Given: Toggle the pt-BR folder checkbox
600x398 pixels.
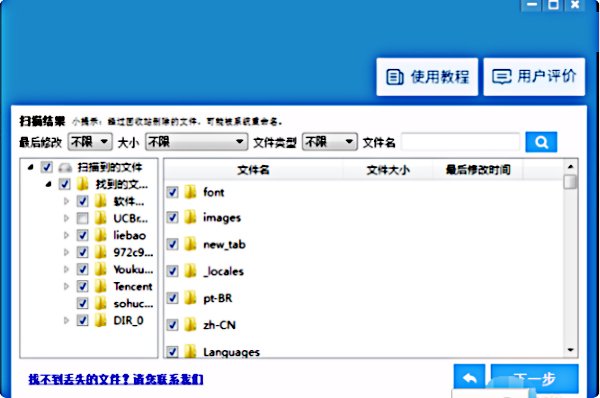Looking at the screenshot, I should coord(172,298).
